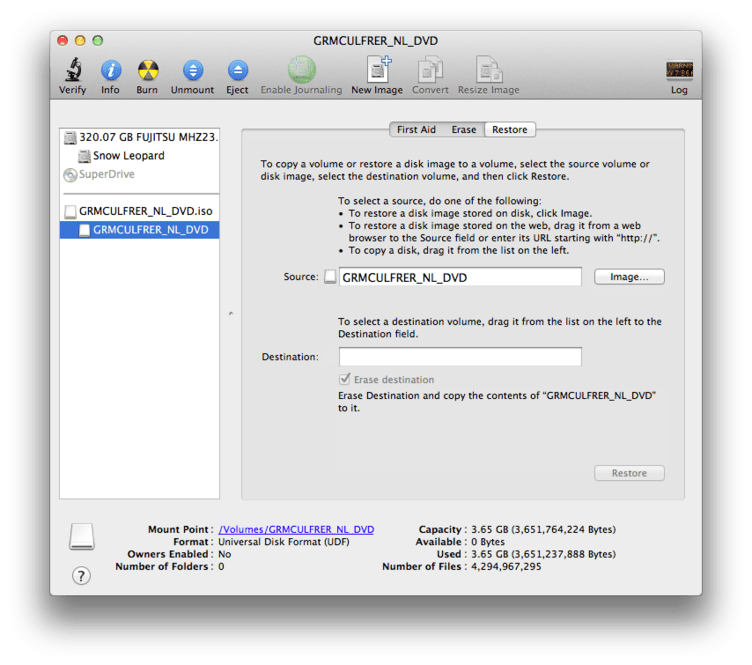Click the Restore button
Viewport: 752px width, 665px height.
click(629, 473)
